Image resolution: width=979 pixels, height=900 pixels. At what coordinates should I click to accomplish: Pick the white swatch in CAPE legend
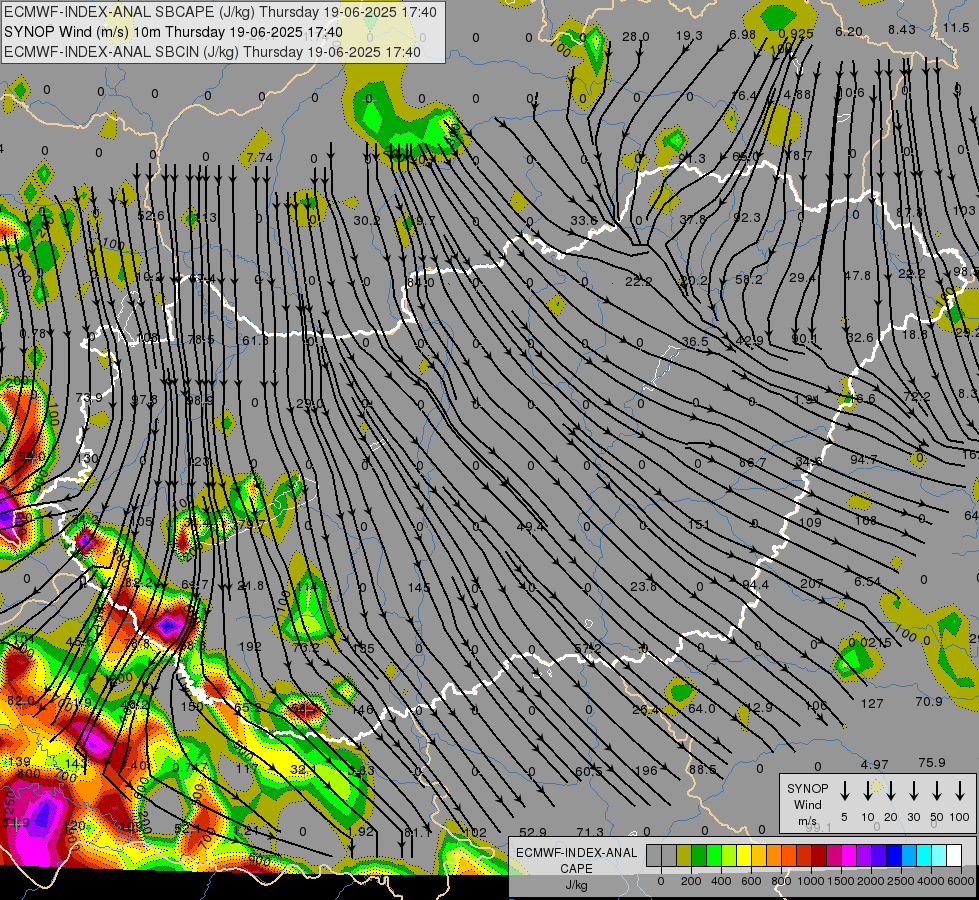pos(953,856)
